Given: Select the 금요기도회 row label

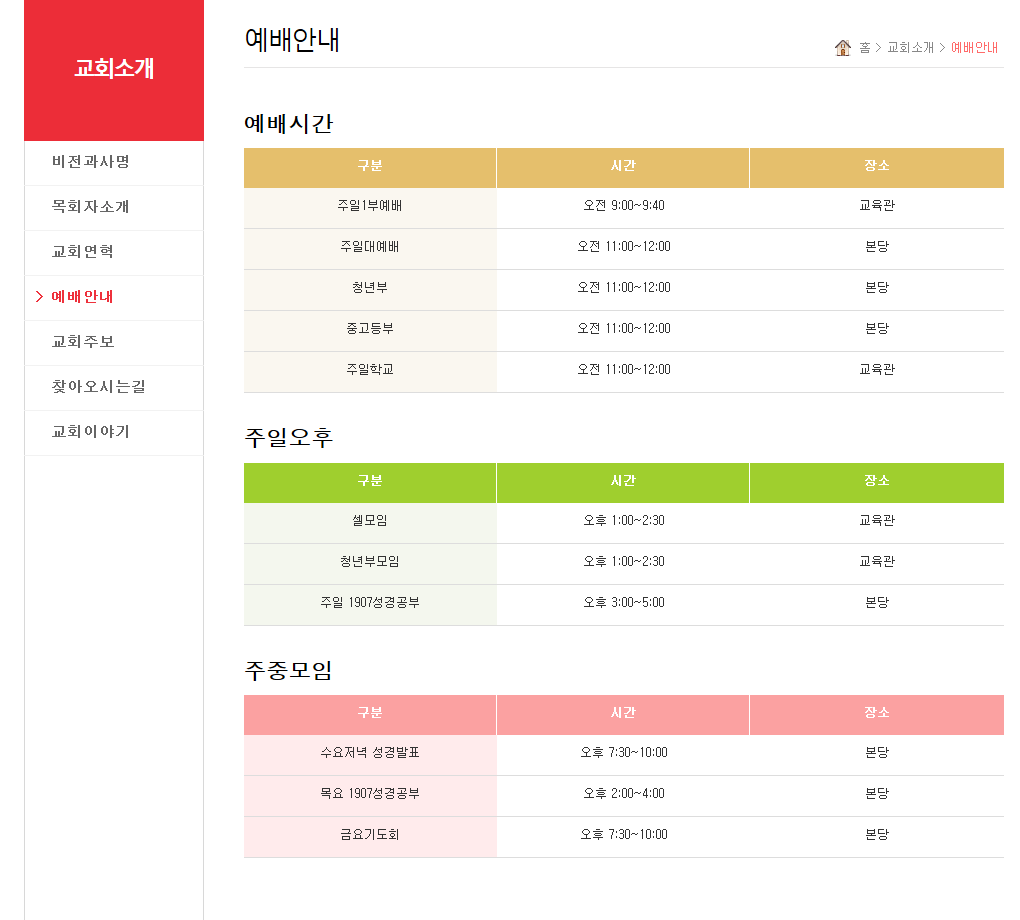Looking at the screenshot, I should click(370, 835).
